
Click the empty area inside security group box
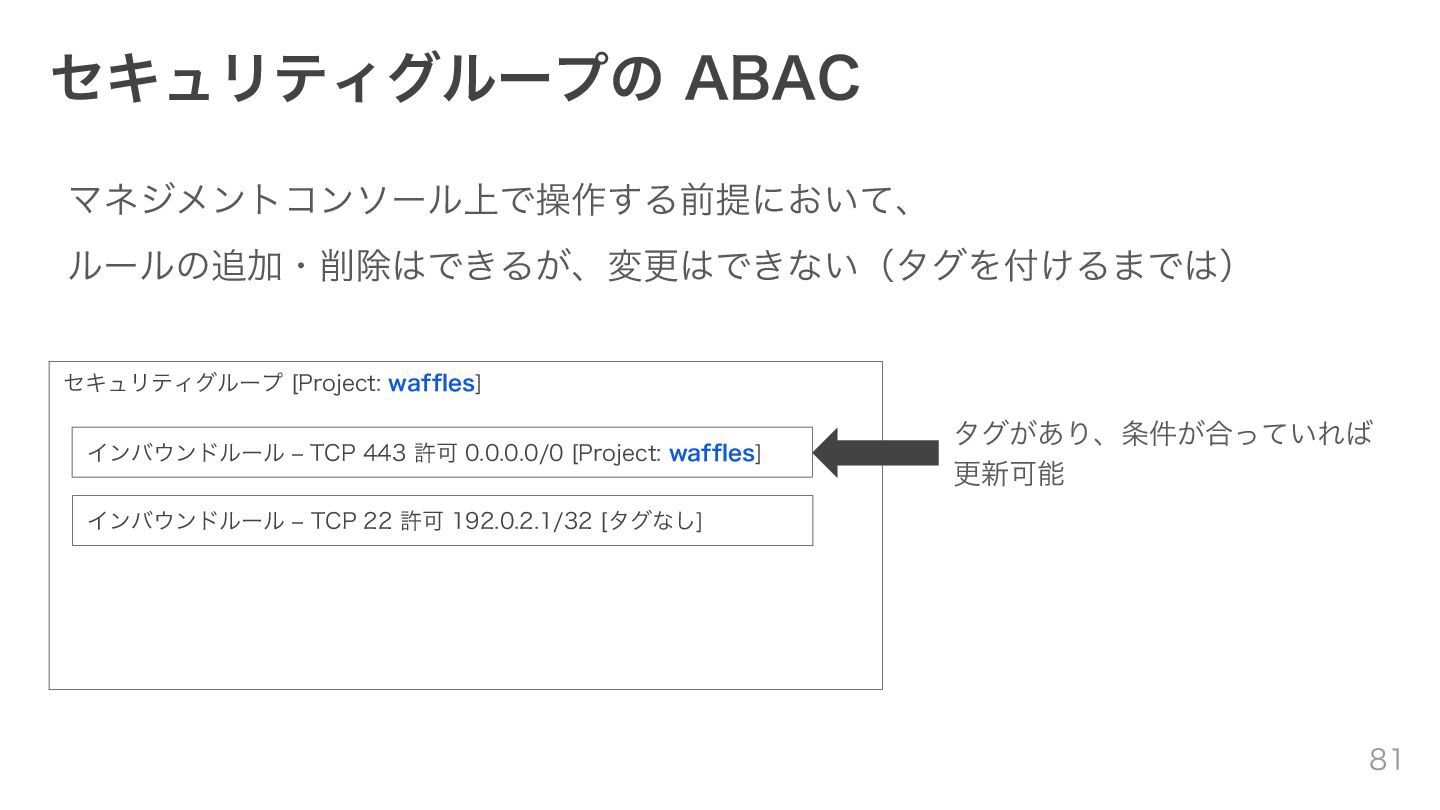click(x=465, y=618)
